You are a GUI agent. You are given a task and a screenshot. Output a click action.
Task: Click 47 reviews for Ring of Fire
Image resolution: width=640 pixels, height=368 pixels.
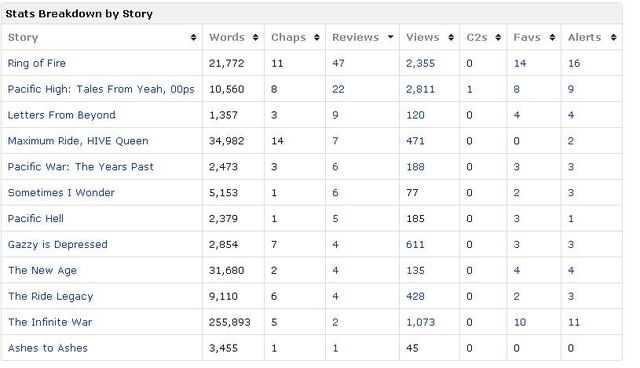[338, 63]
